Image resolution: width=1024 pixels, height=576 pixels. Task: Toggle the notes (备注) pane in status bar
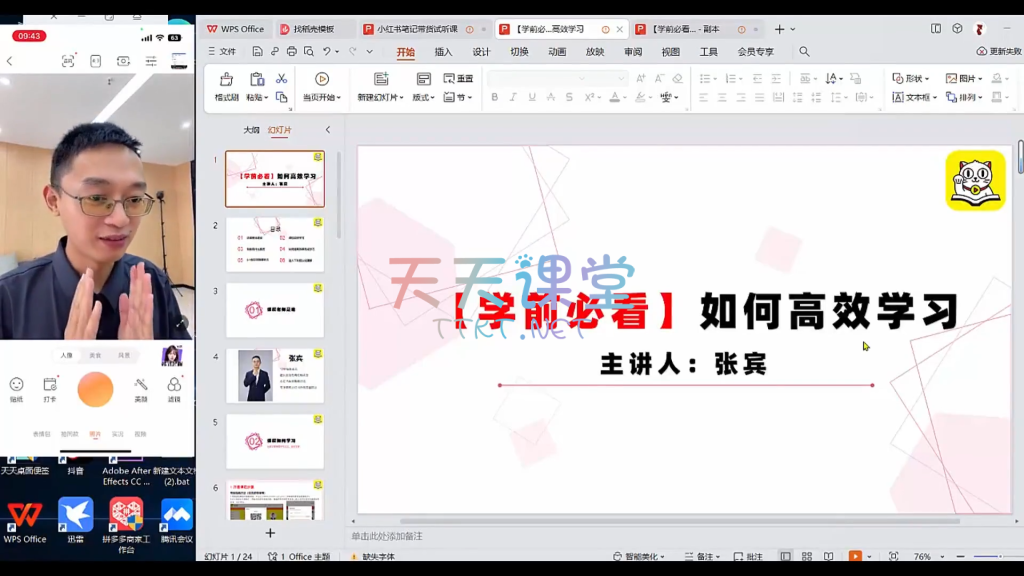pyautogui.click(x=705, y=557)
